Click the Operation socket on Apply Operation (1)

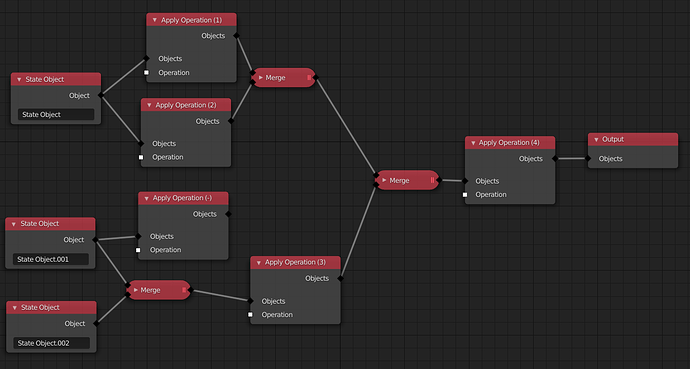(x=147, y=73)
